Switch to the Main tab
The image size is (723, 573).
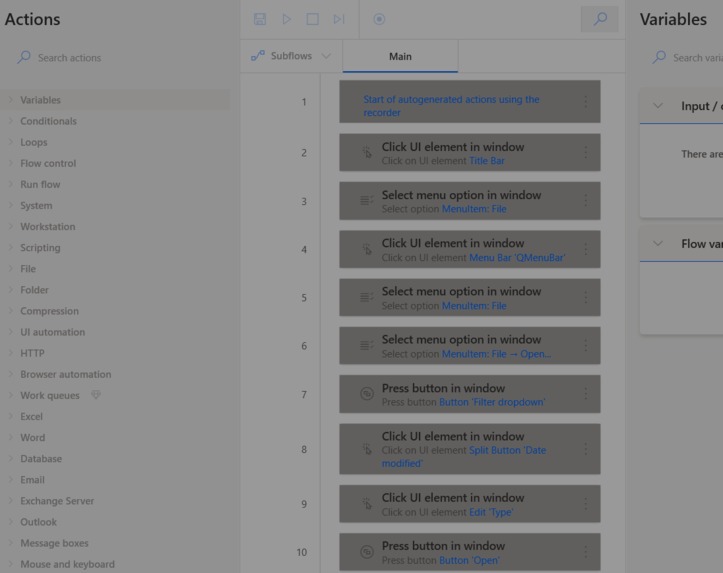pyautogui.click(x=400, y=56)
